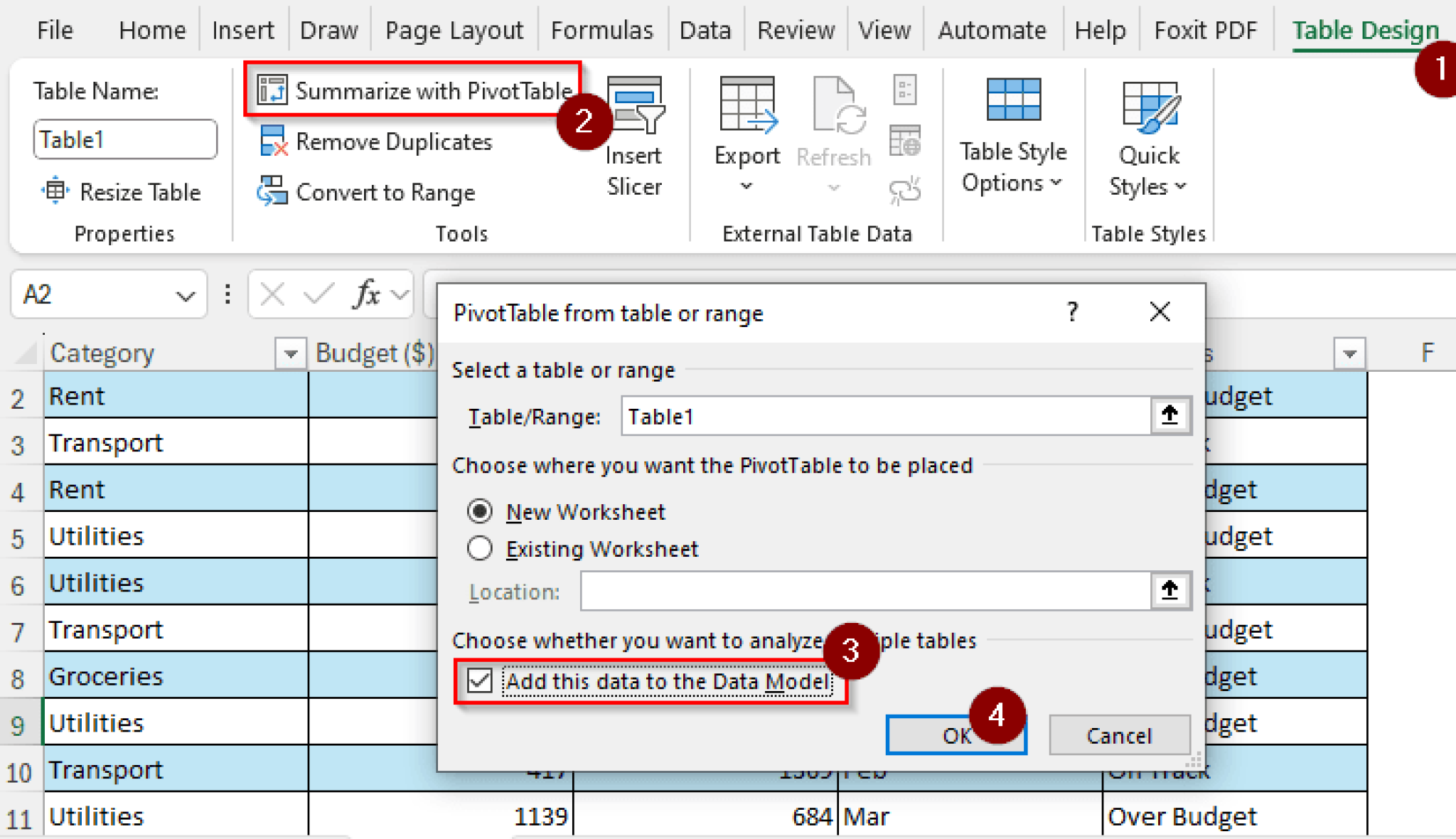Click the Convert to Range icon
The height and width of the screenshot is (839, 1456).
pyautogui.click(x=272, y=191)
